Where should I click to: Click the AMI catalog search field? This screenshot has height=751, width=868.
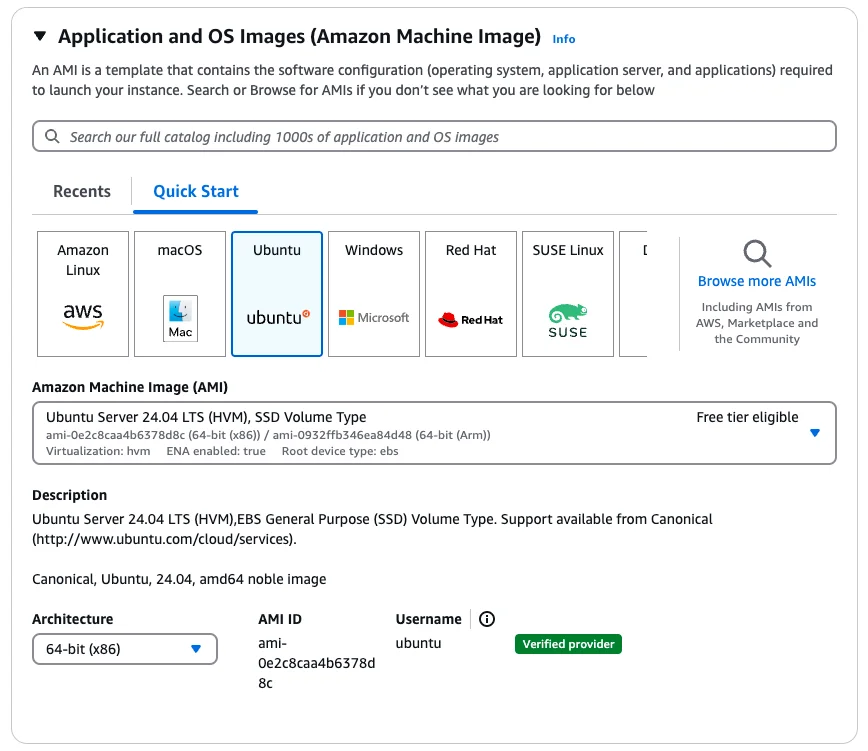pos(434,136)
